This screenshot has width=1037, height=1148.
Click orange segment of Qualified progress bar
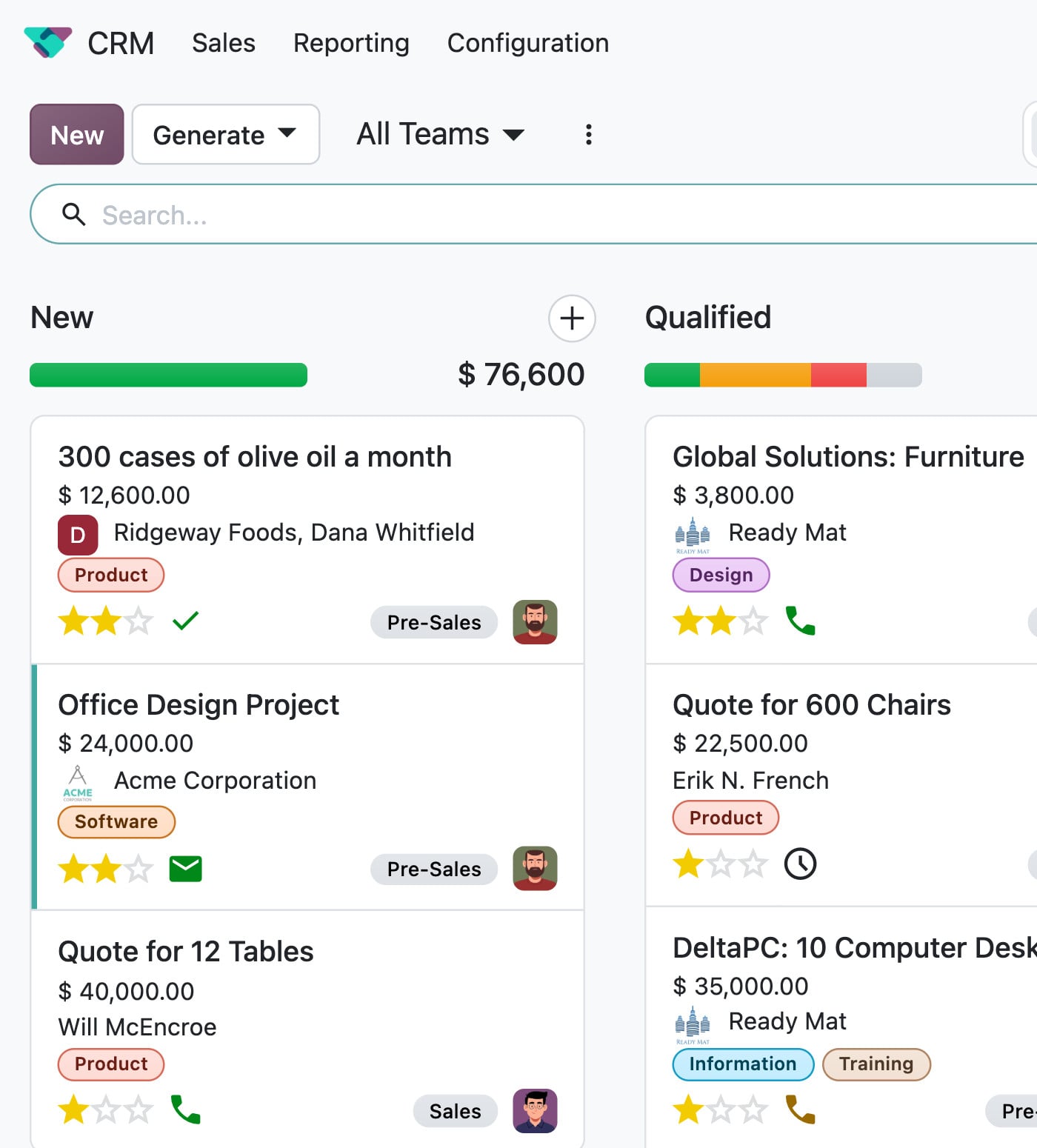756,375
